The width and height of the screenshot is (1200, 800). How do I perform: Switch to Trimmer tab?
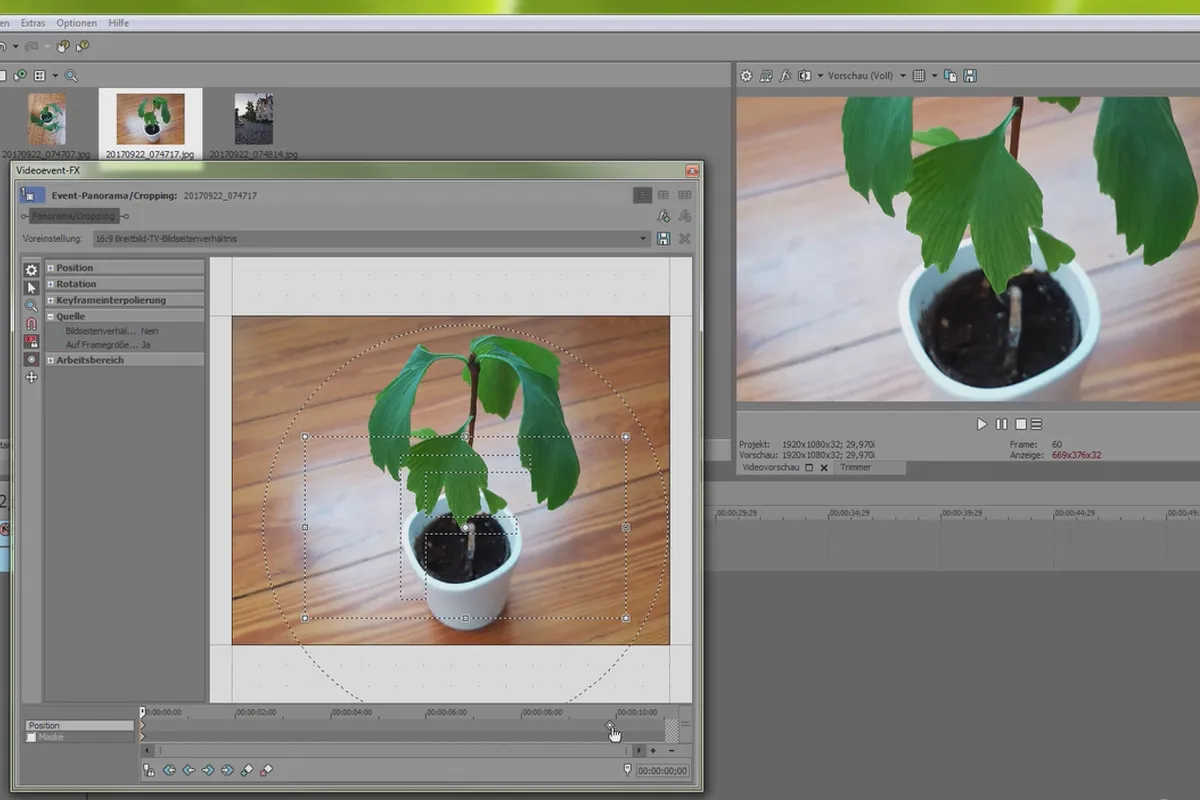click(x=855, y=467)
